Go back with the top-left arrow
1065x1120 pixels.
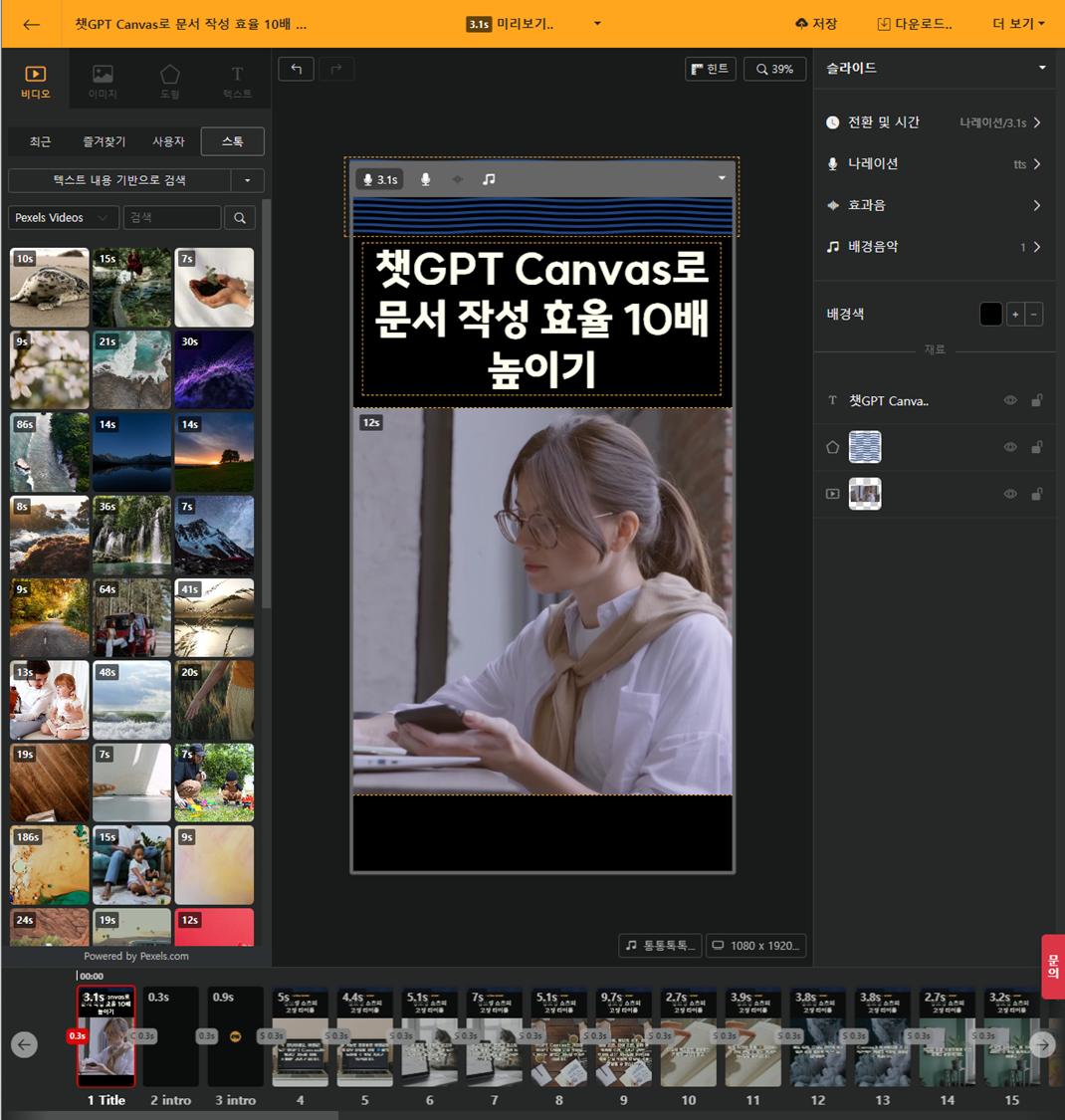click(31, 24)
